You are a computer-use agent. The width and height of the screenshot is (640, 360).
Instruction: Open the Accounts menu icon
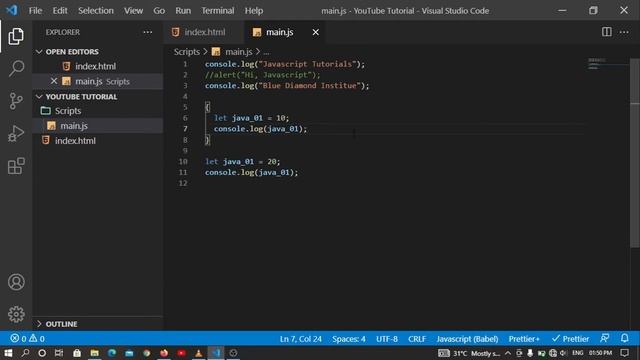pos(16,282)
